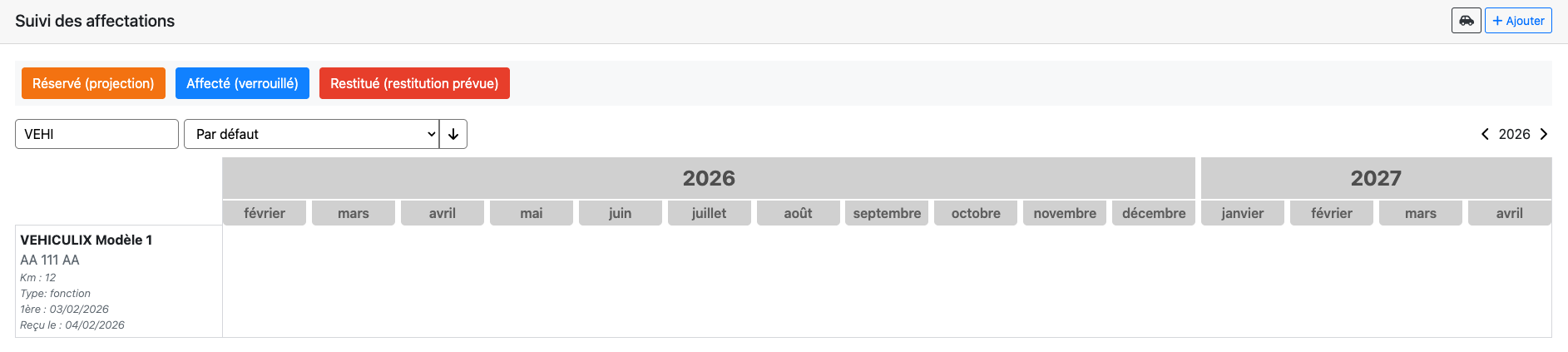Click the 2027 year header
Viewport: 1568px width, 352px height.
point(1376,178)
